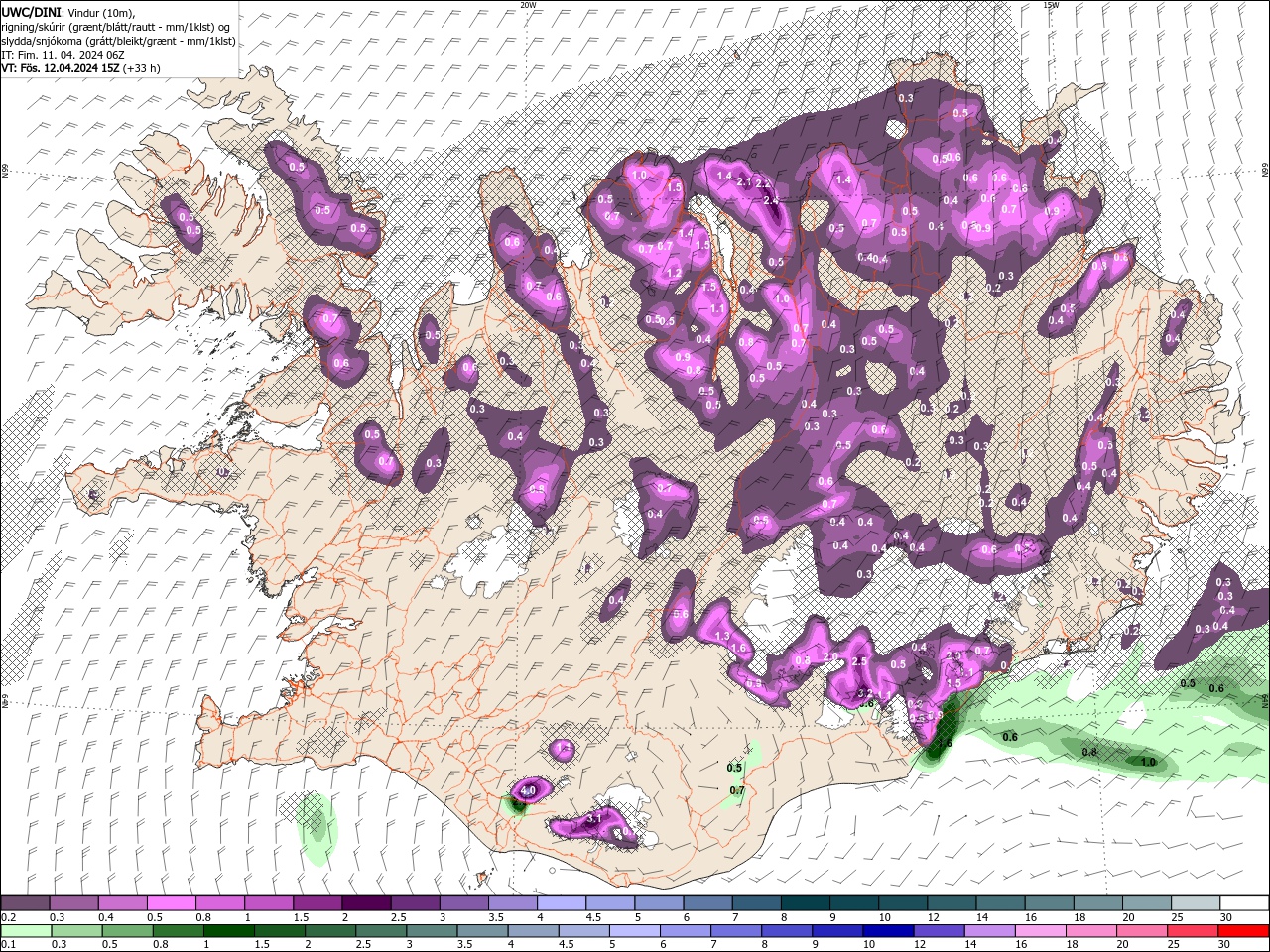Click the UWC/DINI model title text
The image size is (1270, 952).
tap(31, 12)
